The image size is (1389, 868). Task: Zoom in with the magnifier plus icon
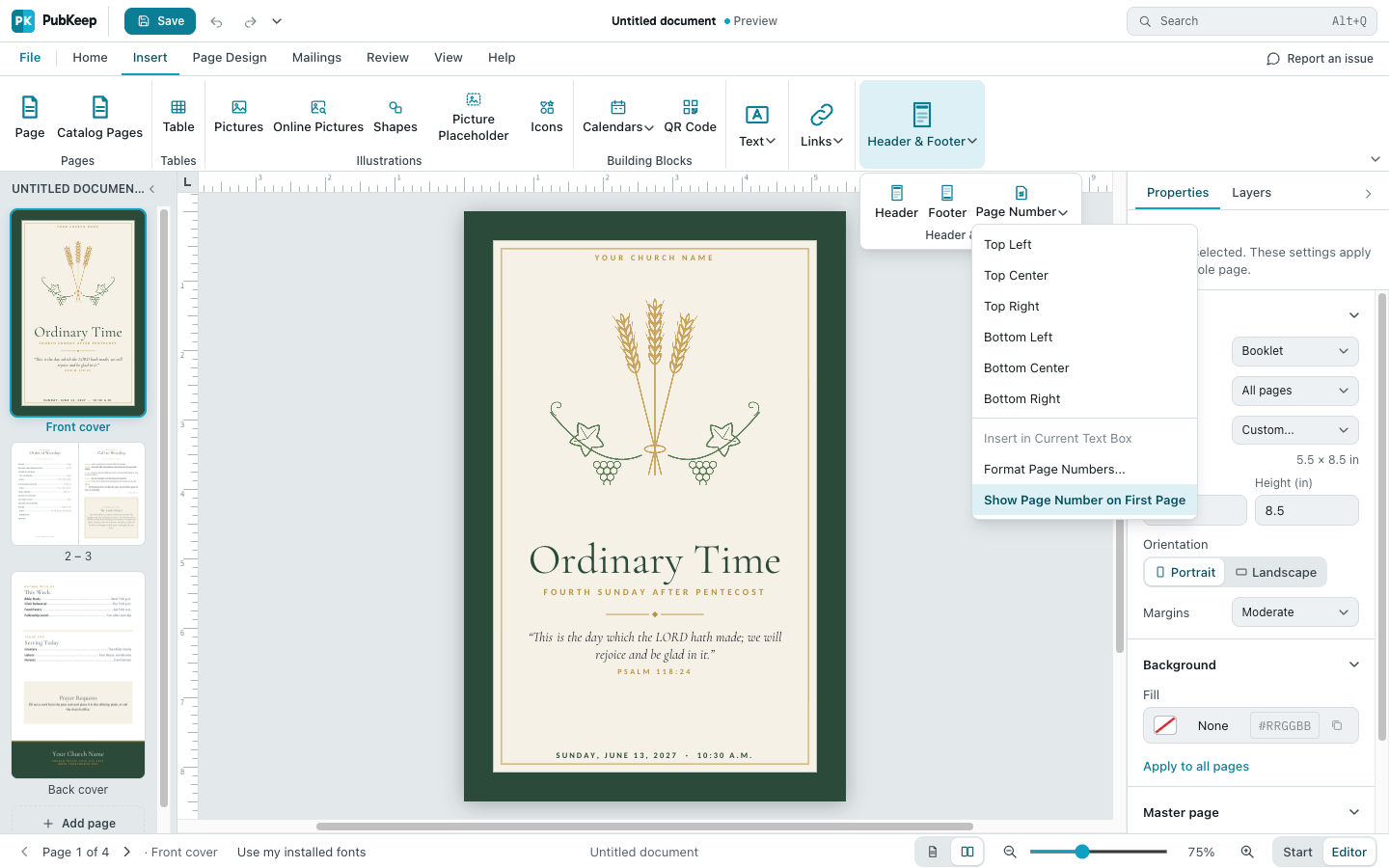click(1247, 852)
